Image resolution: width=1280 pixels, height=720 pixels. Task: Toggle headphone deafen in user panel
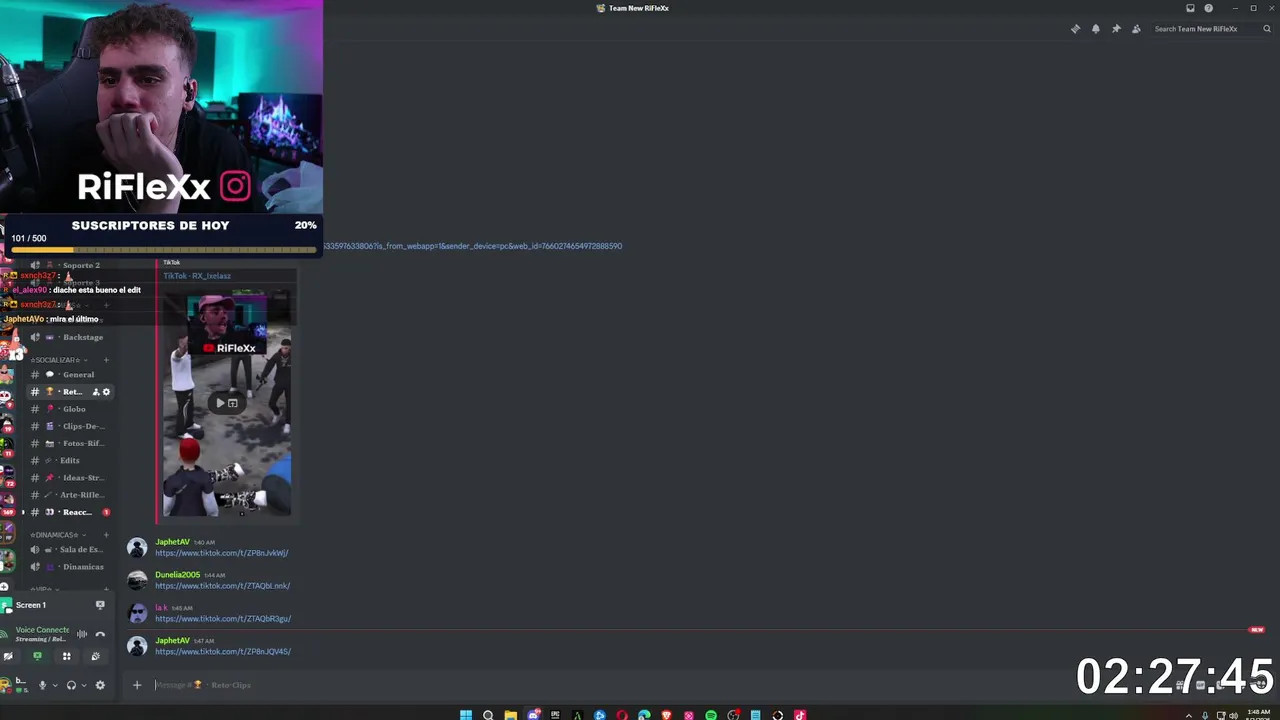tap(71, 685)
